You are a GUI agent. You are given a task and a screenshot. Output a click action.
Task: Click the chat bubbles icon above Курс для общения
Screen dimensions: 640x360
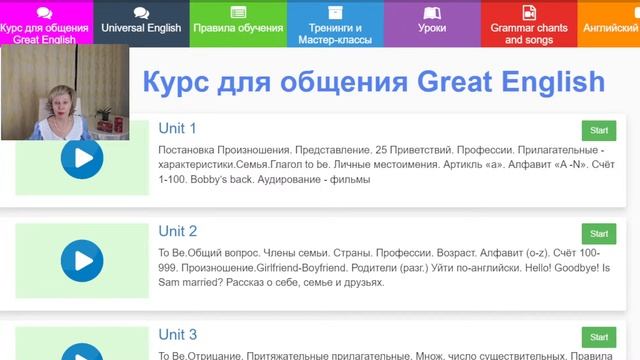pos(44,13)
